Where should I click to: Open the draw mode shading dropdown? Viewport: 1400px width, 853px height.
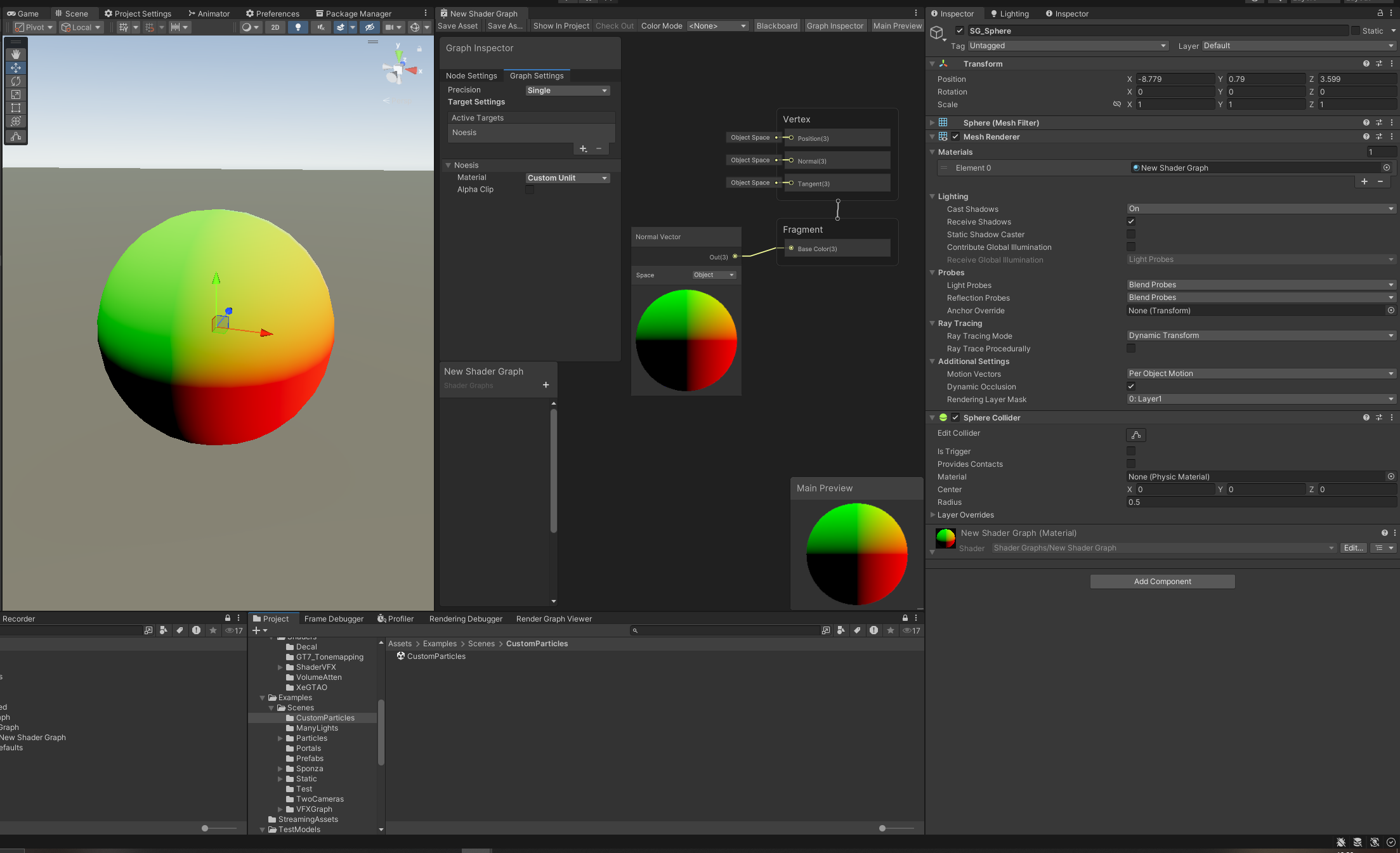(x=251, y=27)
